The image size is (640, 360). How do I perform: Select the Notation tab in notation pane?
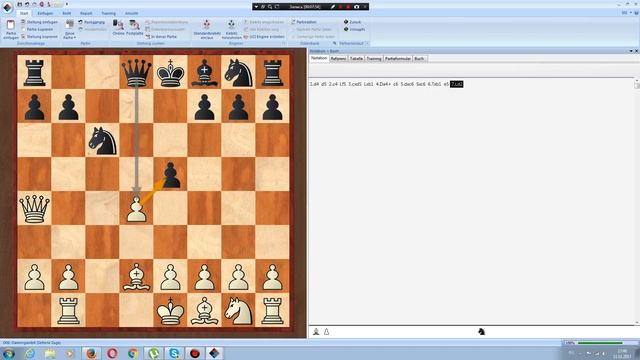pos(319,58)
